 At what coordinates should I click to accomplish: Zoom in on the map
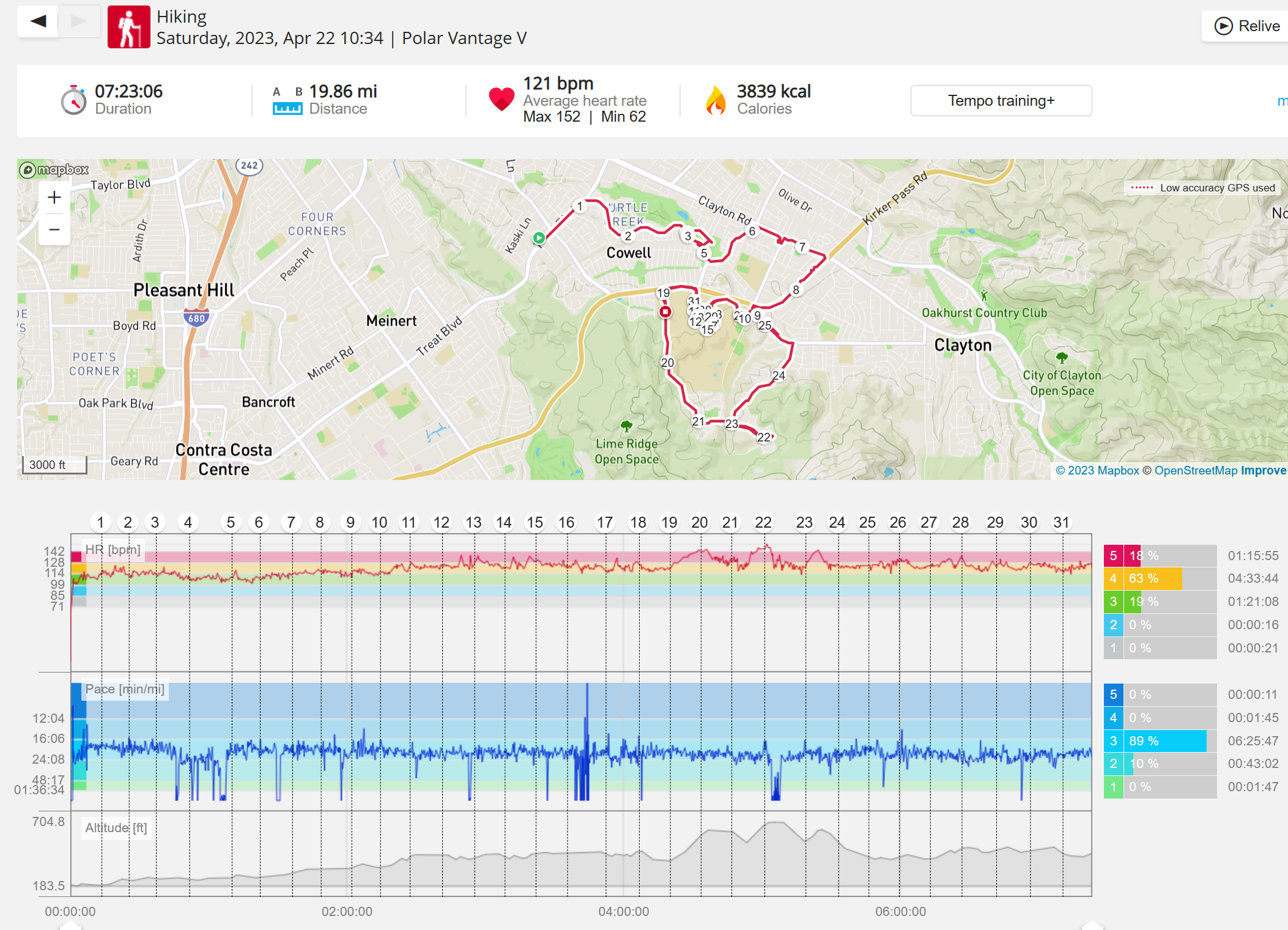pos(54,197)
